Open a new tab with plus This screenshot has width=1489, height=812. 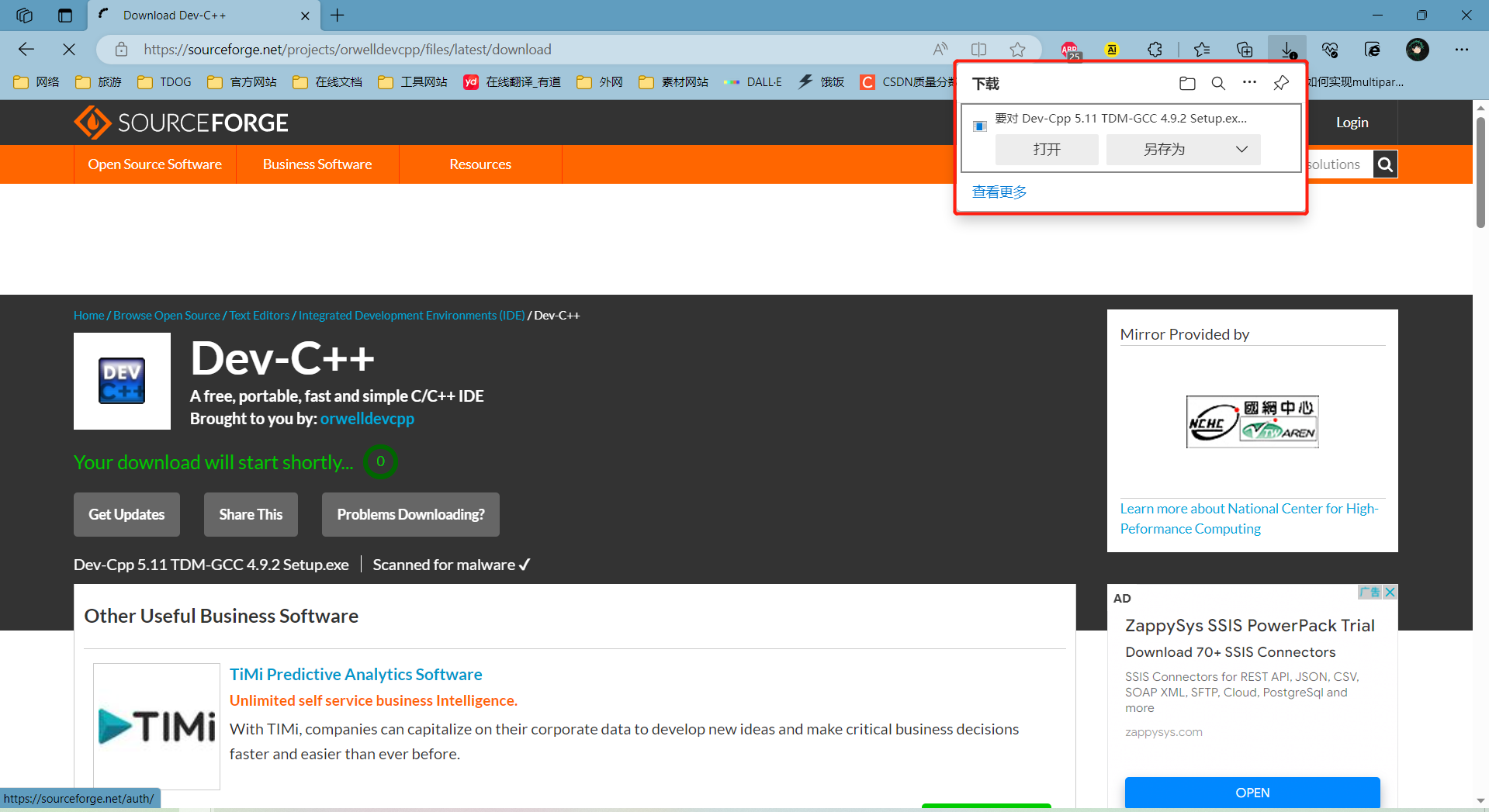(338, 16)
